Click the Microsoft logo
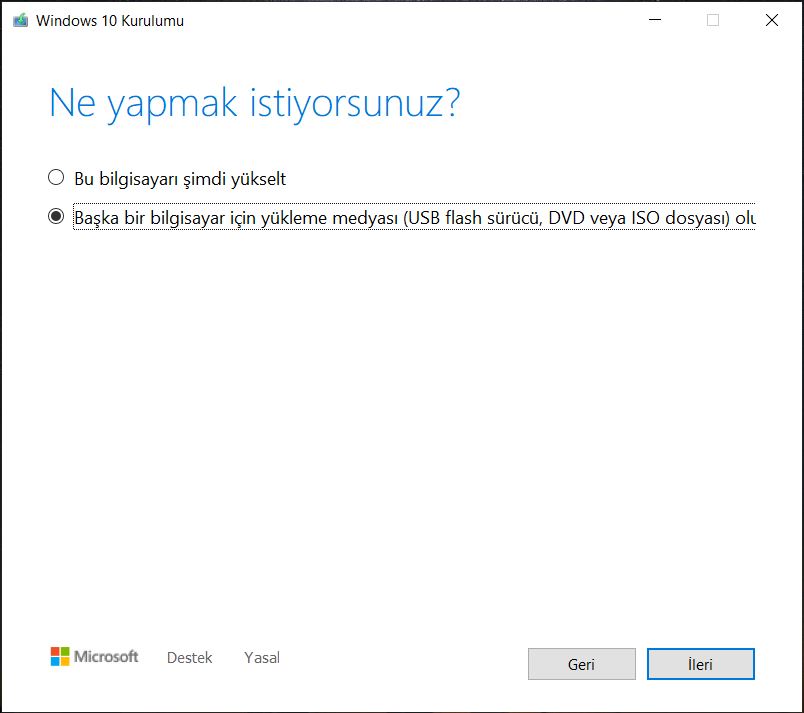The image size is (804, 713). [94, 657]
